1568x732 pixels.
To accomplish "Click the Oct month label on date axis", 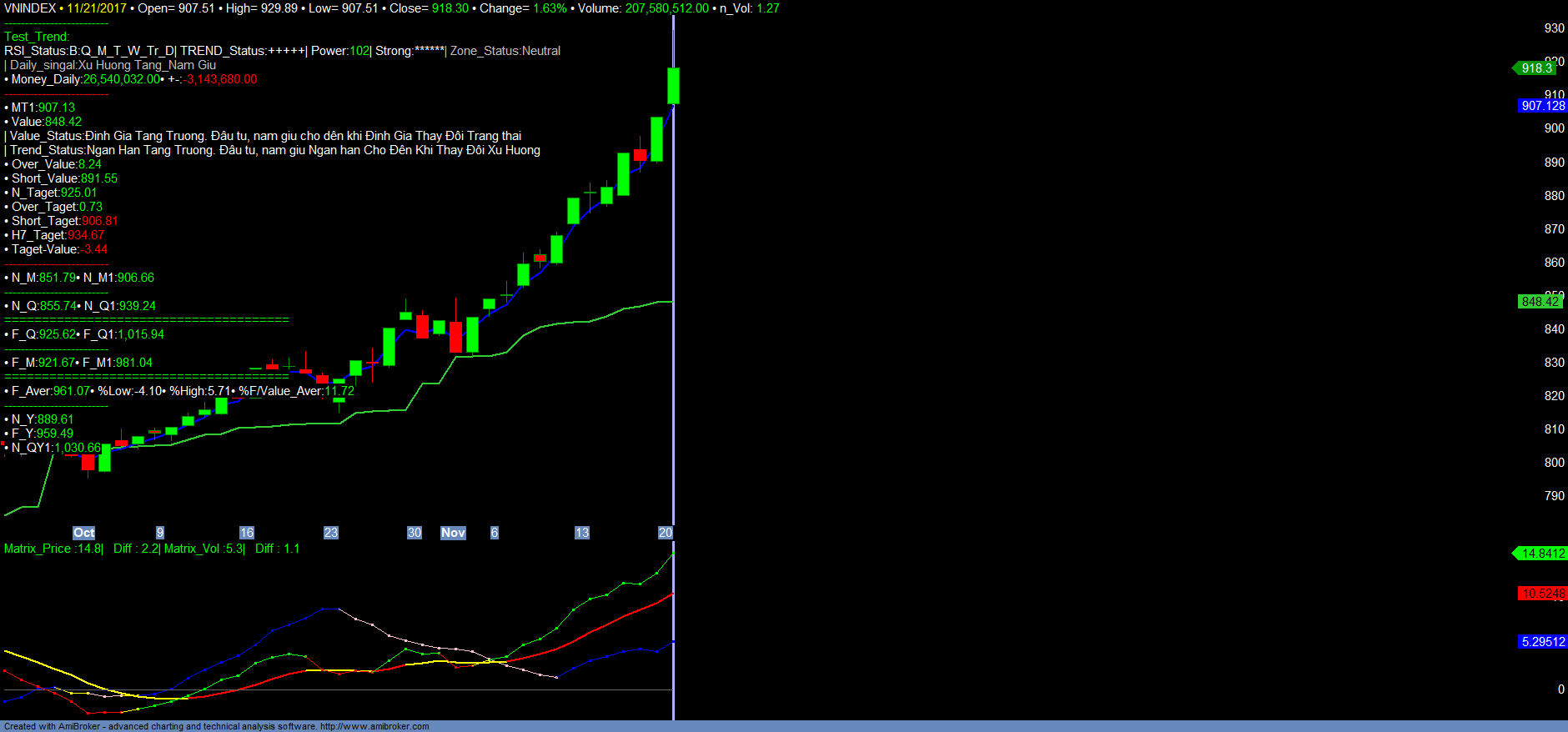I will click(83, 533).
